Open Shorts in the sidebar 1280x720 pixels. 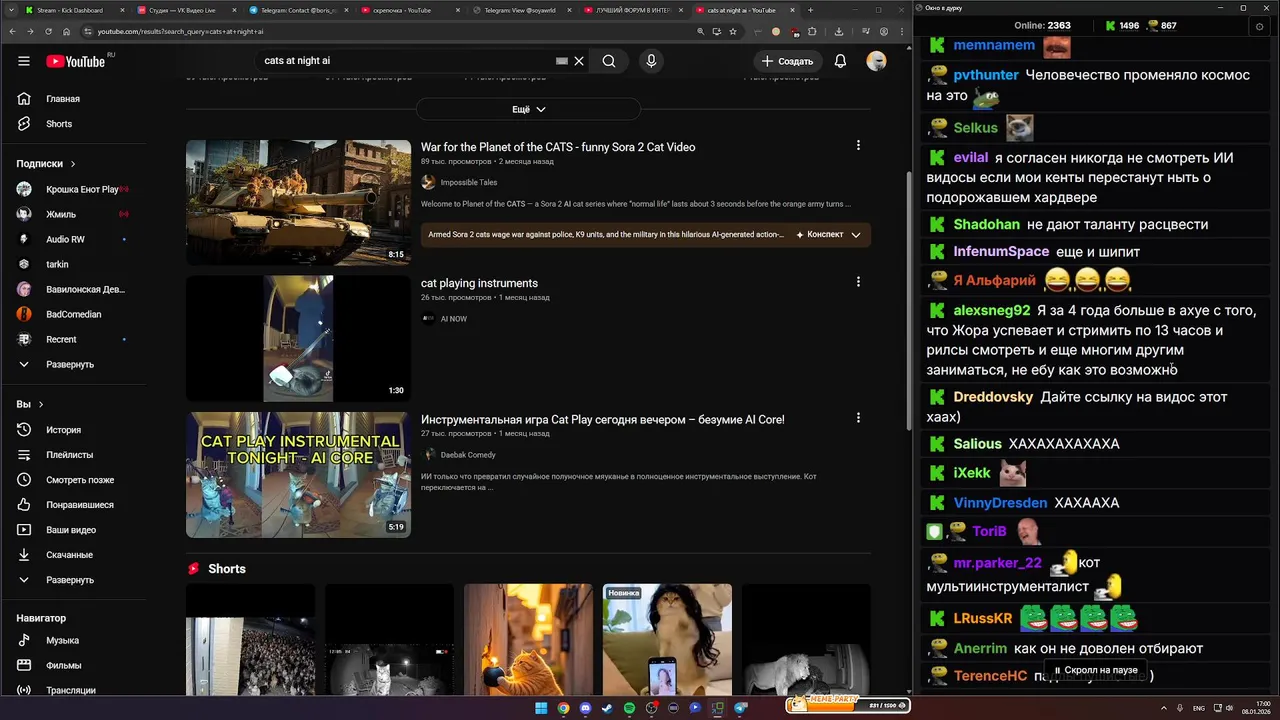[73, 124]
